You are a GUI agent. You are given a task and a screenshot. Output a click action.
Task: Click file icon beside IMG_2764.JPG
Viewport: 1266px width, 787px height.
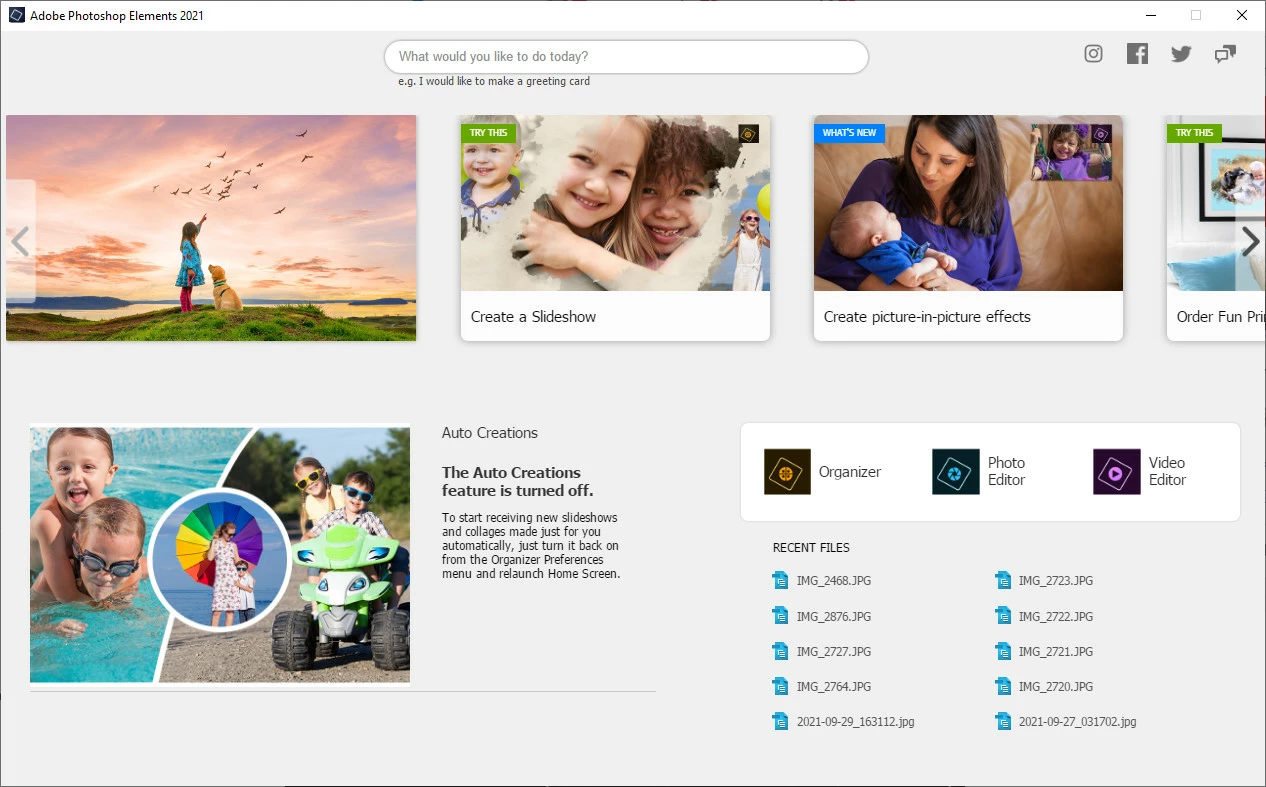point(781,686)
